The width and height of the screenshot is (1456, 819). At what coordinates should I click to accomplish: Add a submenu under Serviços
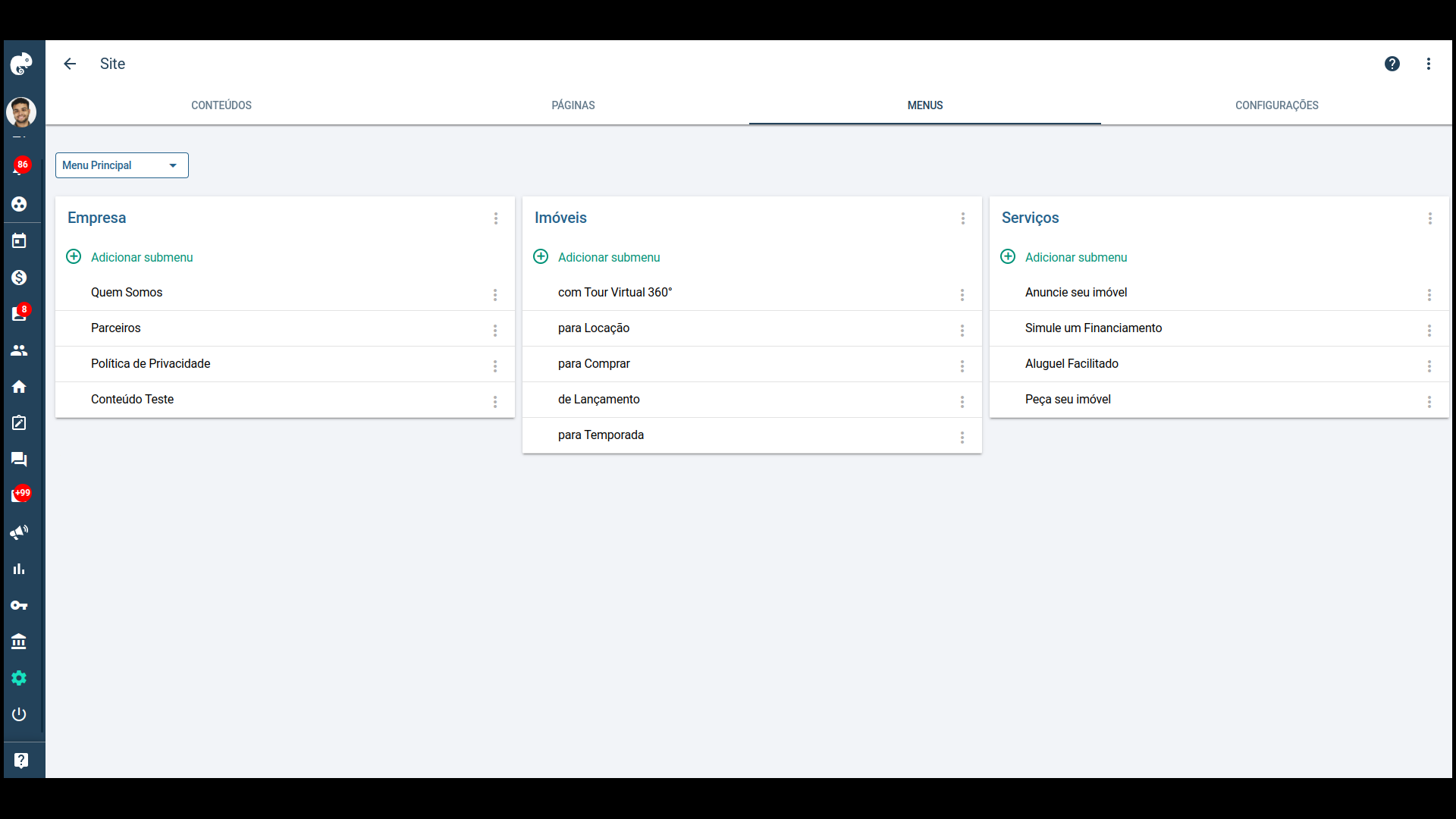coord(1064,257)
